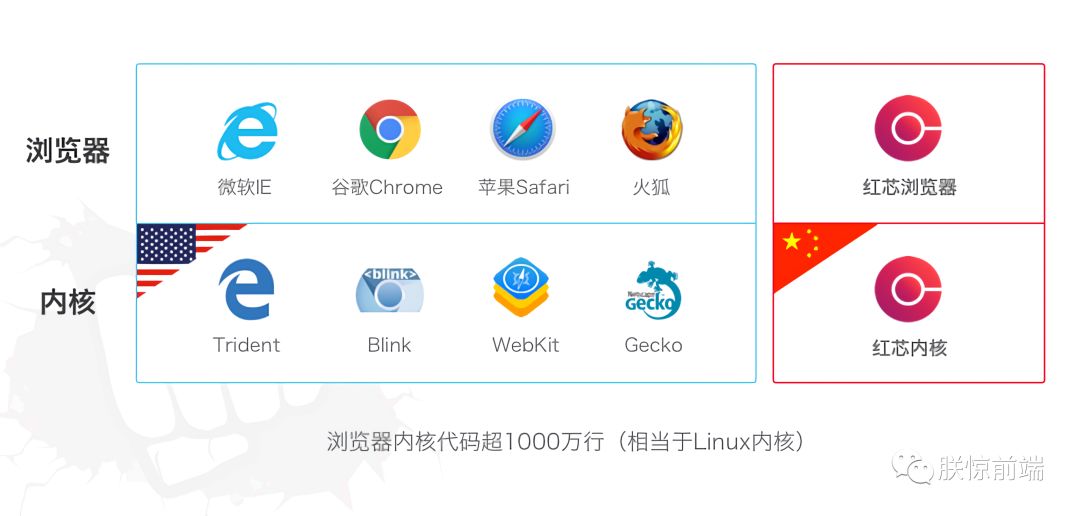Viewport: 1080px width, 516px height.
Task: Select the 红芯内核 red circle icon
Action: pos(908,289)
